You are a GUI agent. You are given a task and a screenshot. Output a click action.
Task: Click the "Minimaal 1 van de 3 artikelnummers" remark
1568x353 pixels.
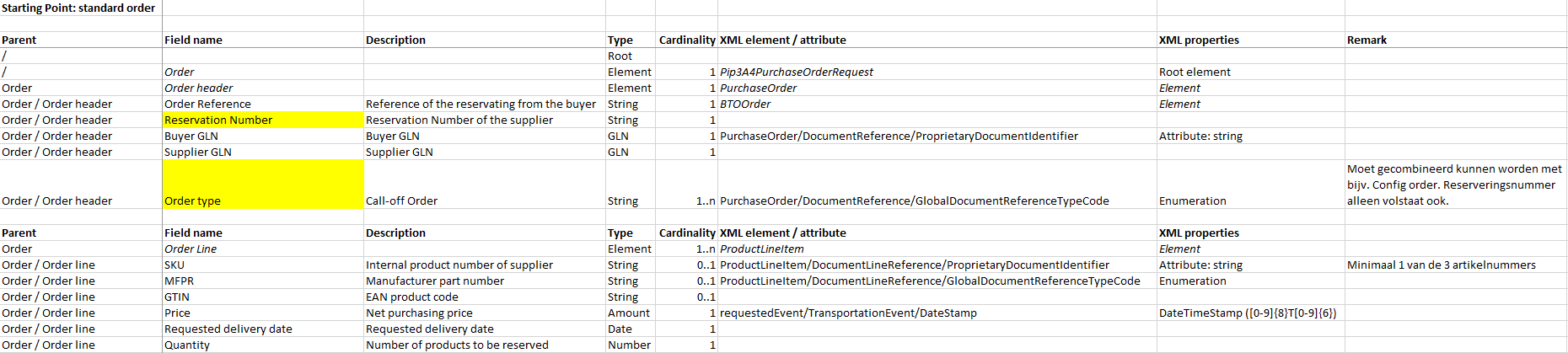(1441, 265)
